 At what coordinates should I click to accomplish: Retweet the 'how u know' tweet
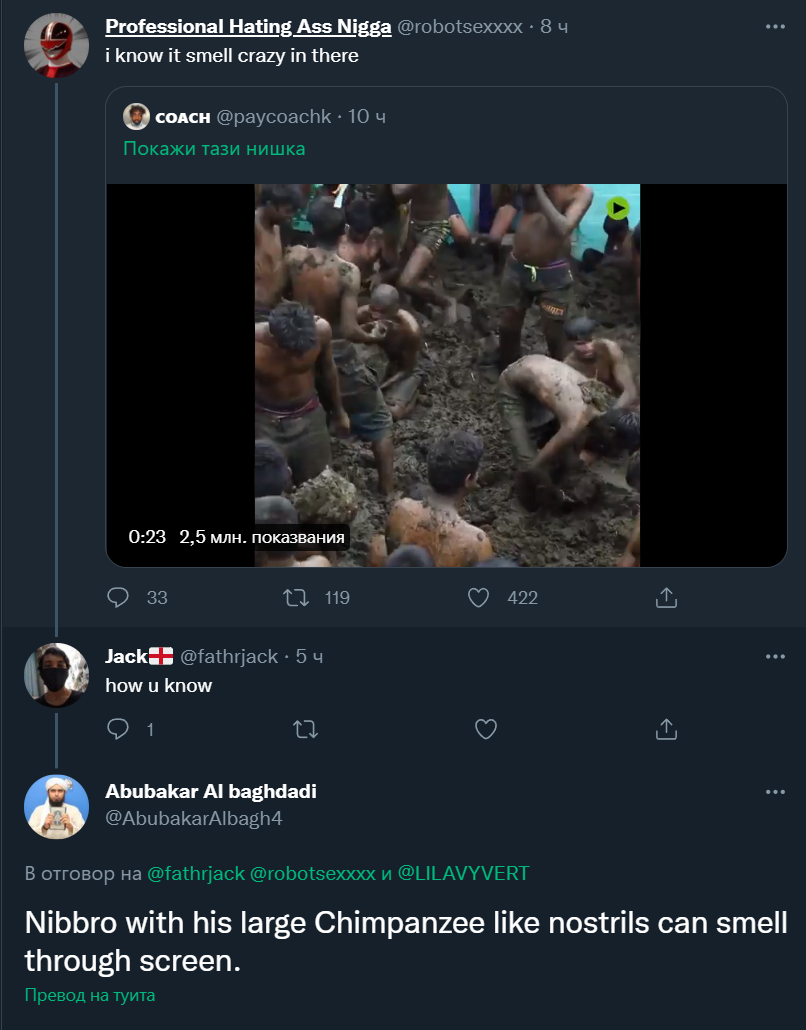305,729
